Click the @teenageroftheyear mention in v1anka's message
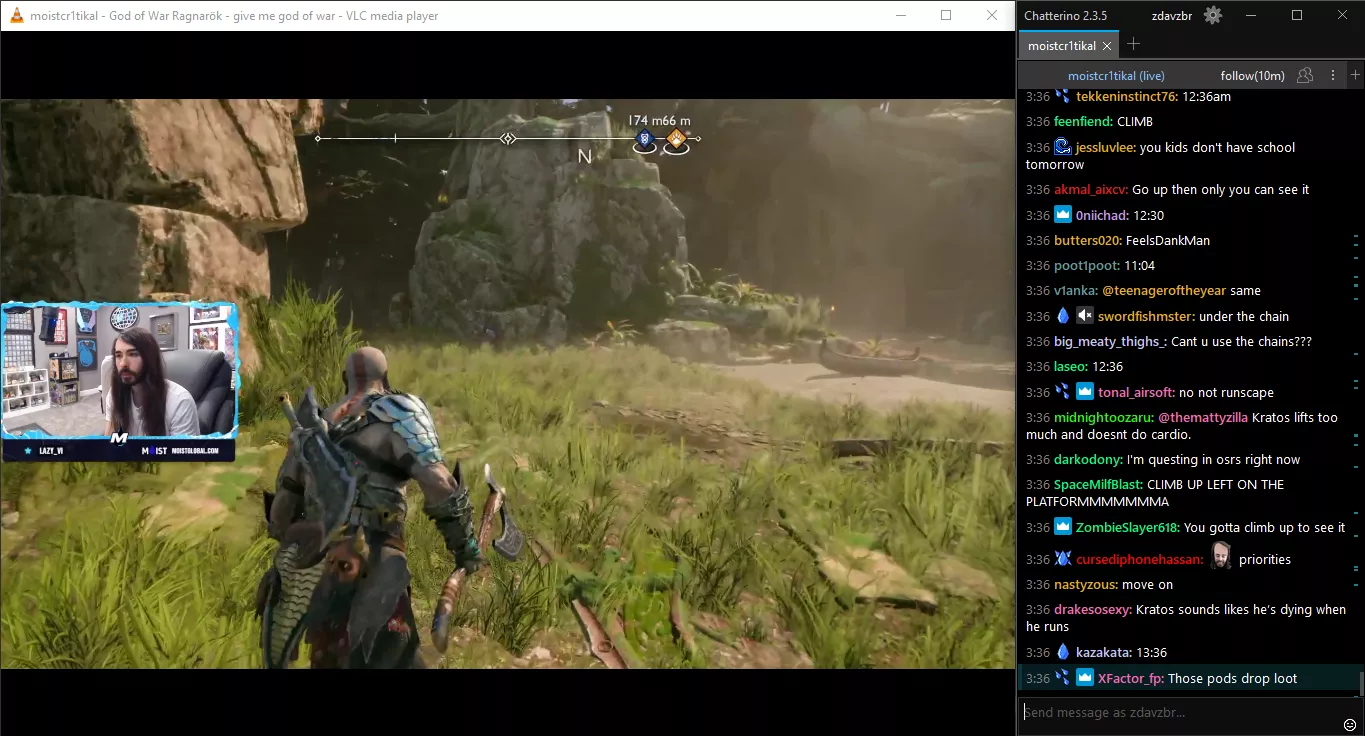 point(1163,290)
